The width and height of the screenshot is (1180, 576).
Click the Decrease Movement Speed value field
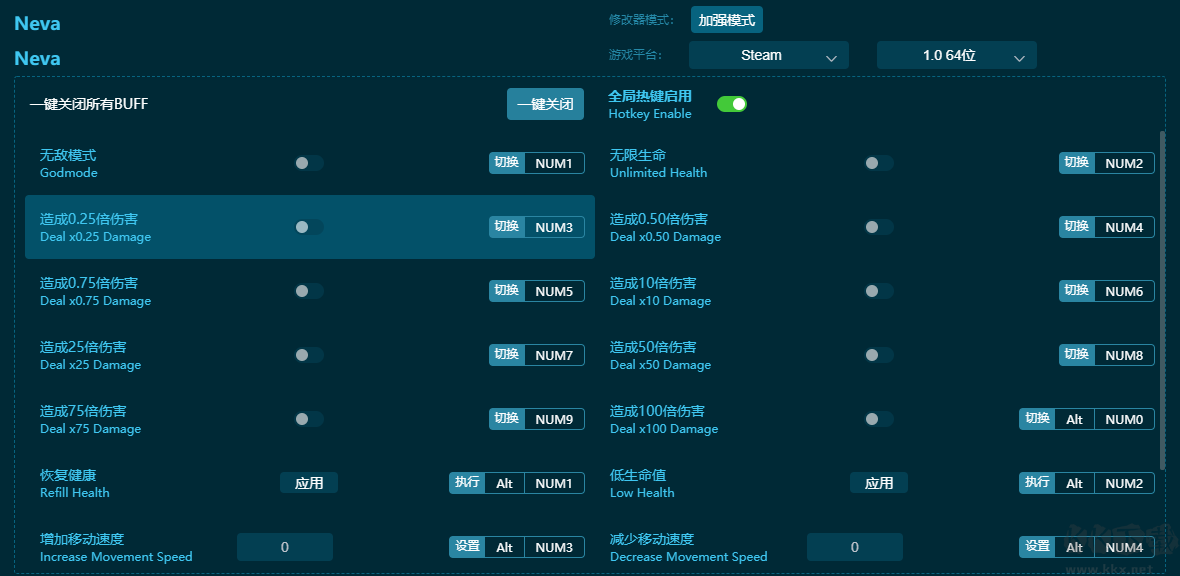click(x=855, y=546)
